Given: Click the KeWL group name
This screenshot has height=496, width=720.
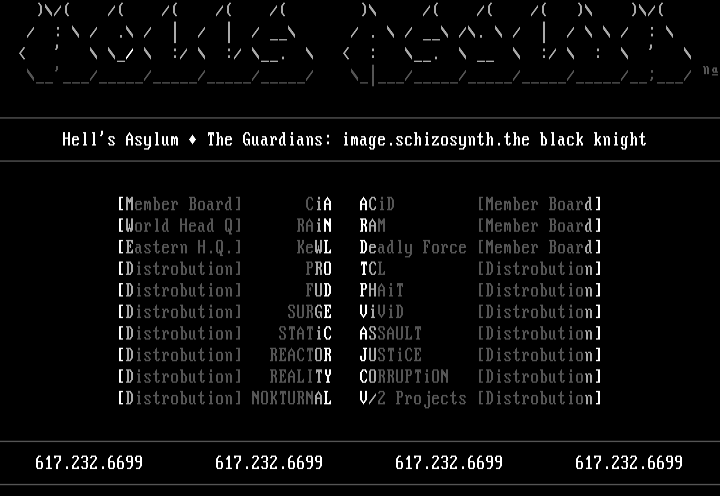Looking at the screenshot, I should (x=314, y=248).
